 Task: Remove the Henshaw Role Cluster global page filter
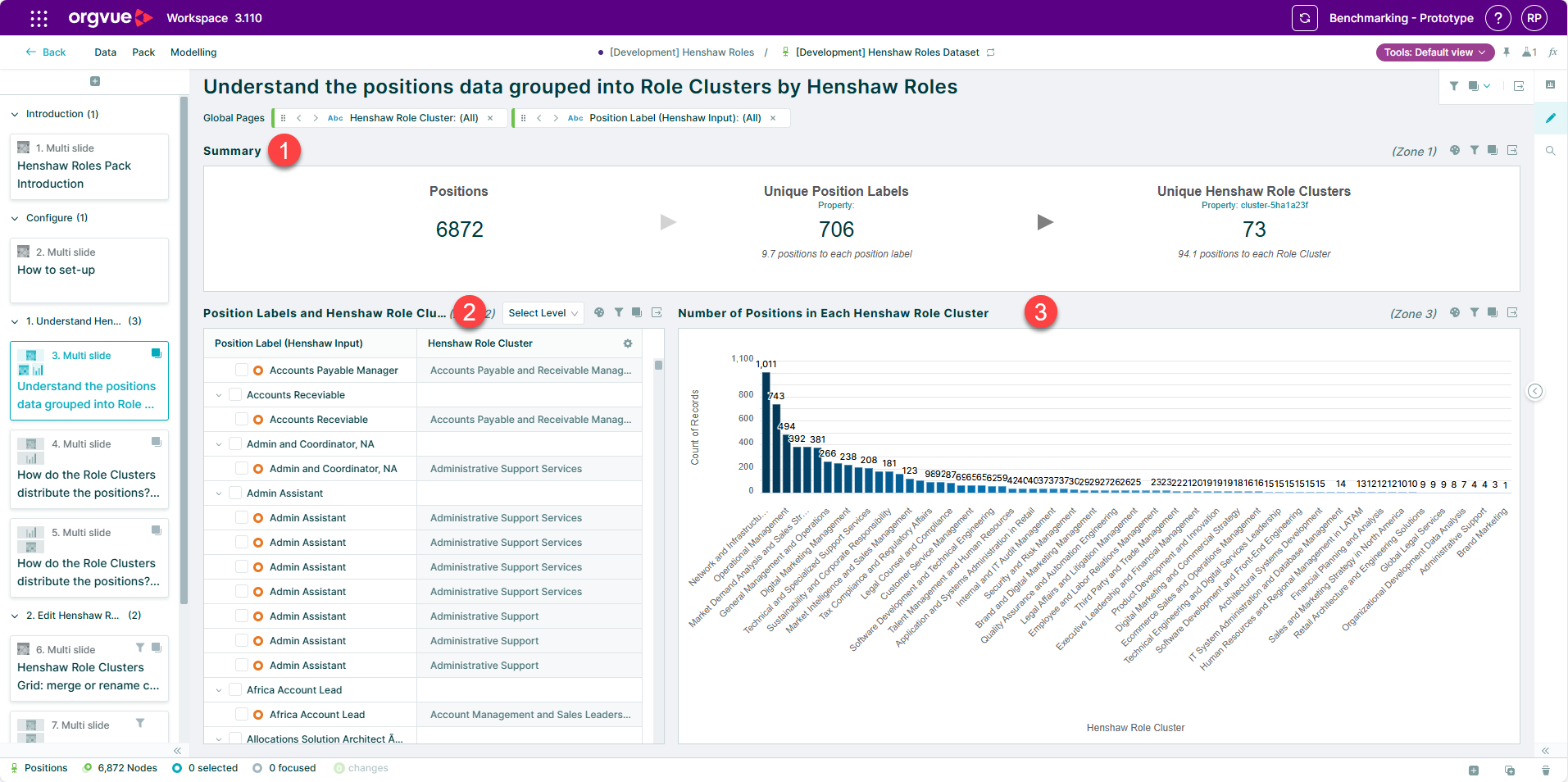click(490, 118)
